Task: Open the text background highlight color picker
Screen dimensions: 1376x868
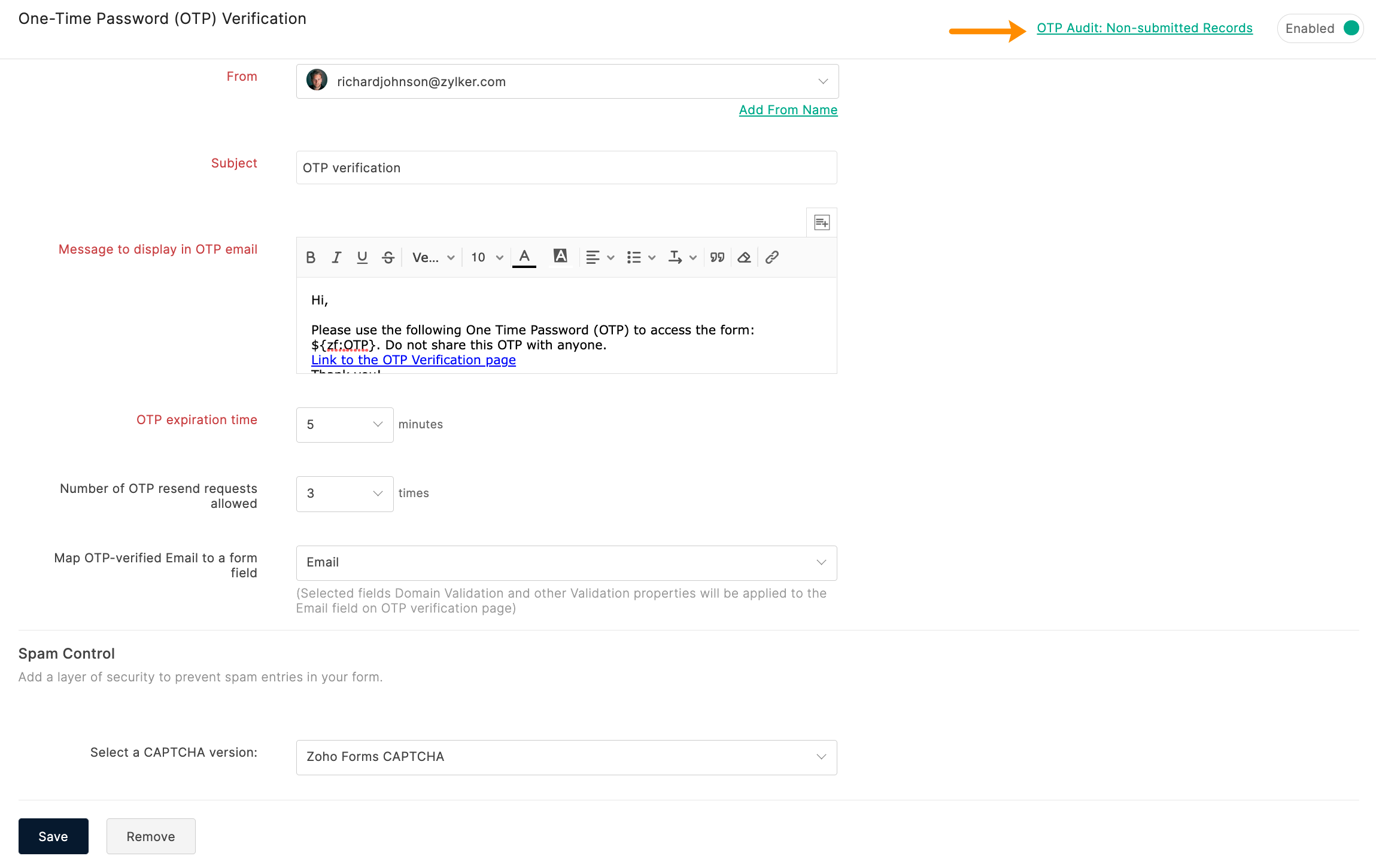Action: click(560, 257)
